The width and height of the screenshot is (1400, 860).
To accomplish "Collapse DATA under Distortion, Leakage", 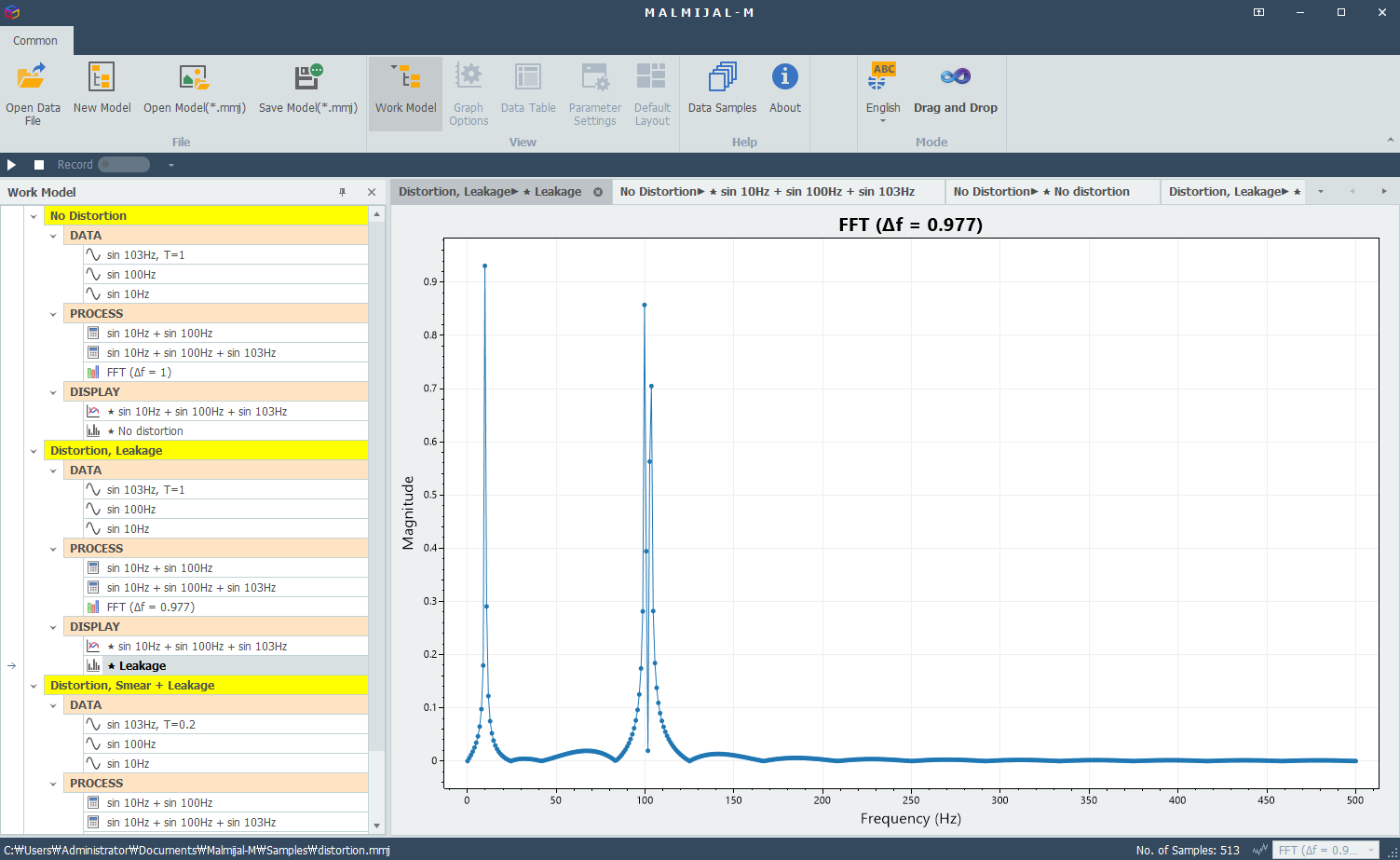I will 53,471.
